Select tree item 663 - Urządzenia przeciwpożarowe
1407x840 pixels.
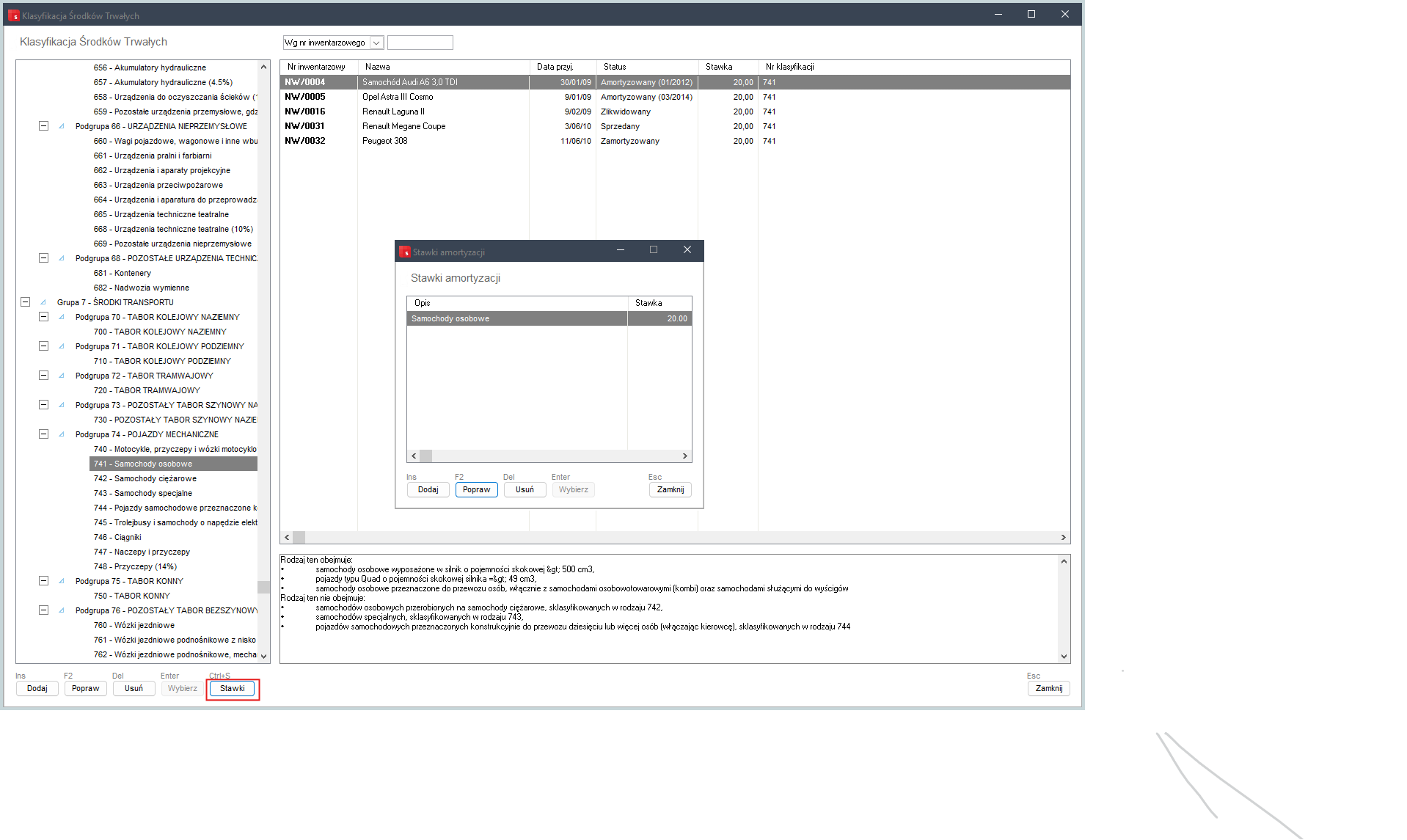[x=158, y=185]
